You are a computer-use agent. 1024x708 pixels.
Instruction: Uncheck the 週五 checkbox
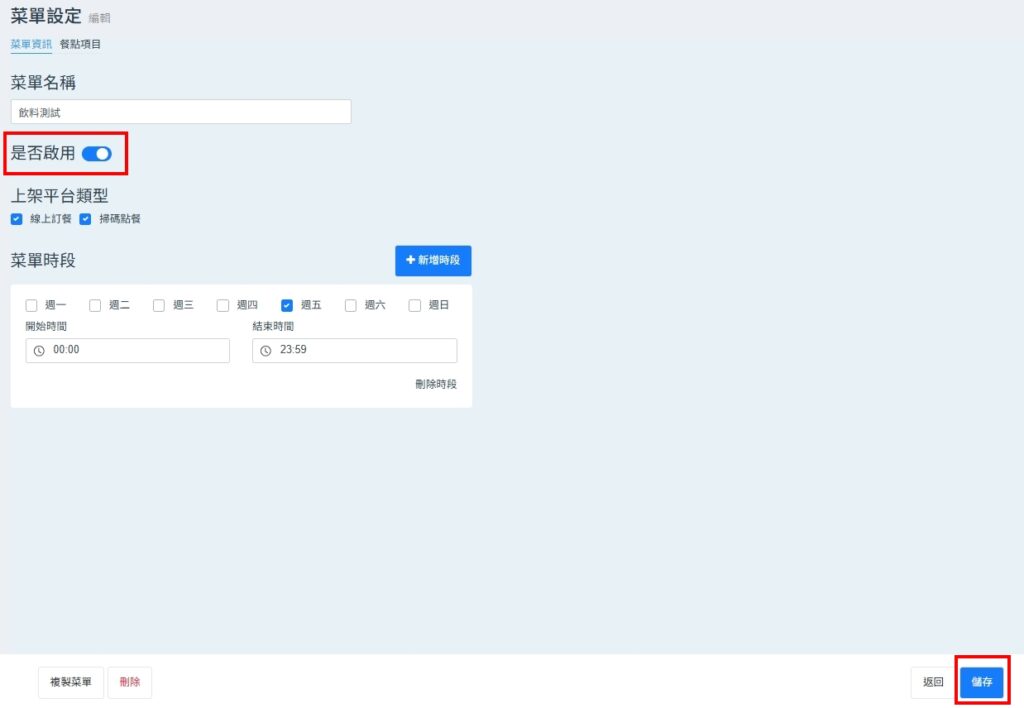[x=287, y=306]
